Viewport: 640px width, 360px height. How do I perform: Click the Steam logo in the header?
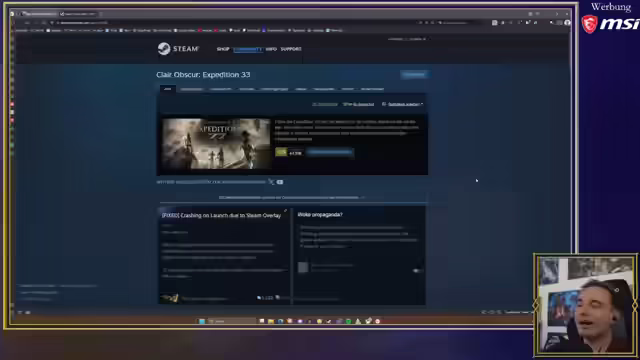(x=178, y=49)
